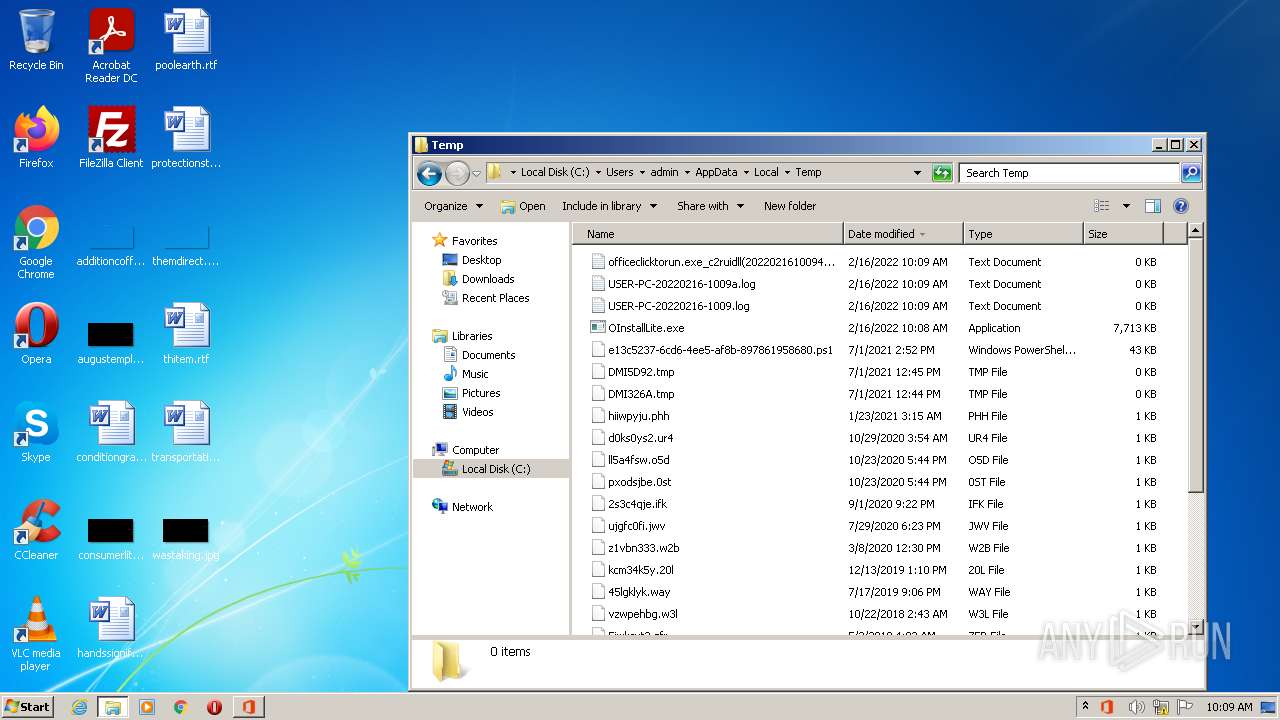1280x720 pixels.
Task: Click the New folder button
Action: coord(790,206)
